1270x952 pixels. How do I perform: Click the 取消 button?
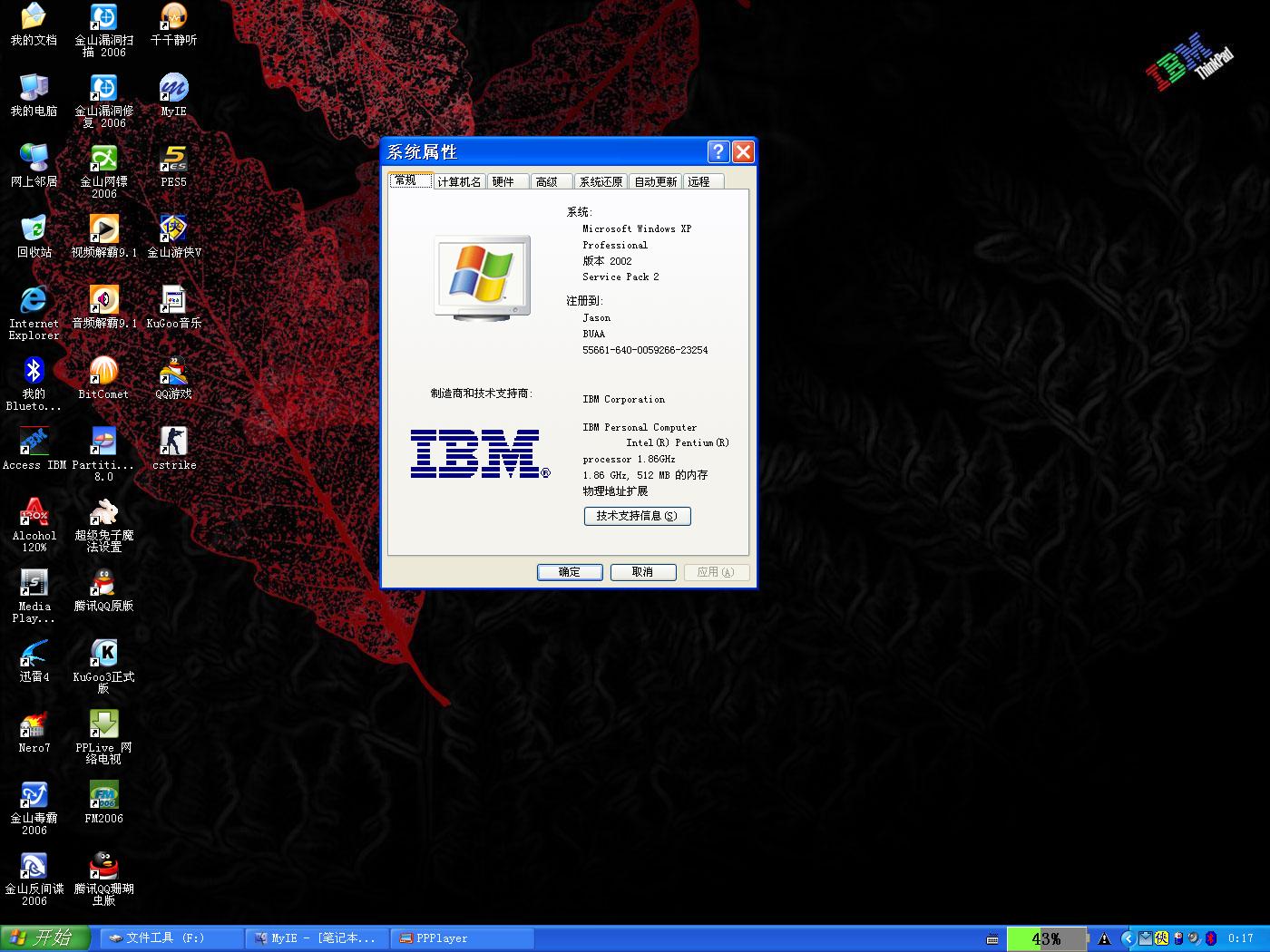point(643,572)
